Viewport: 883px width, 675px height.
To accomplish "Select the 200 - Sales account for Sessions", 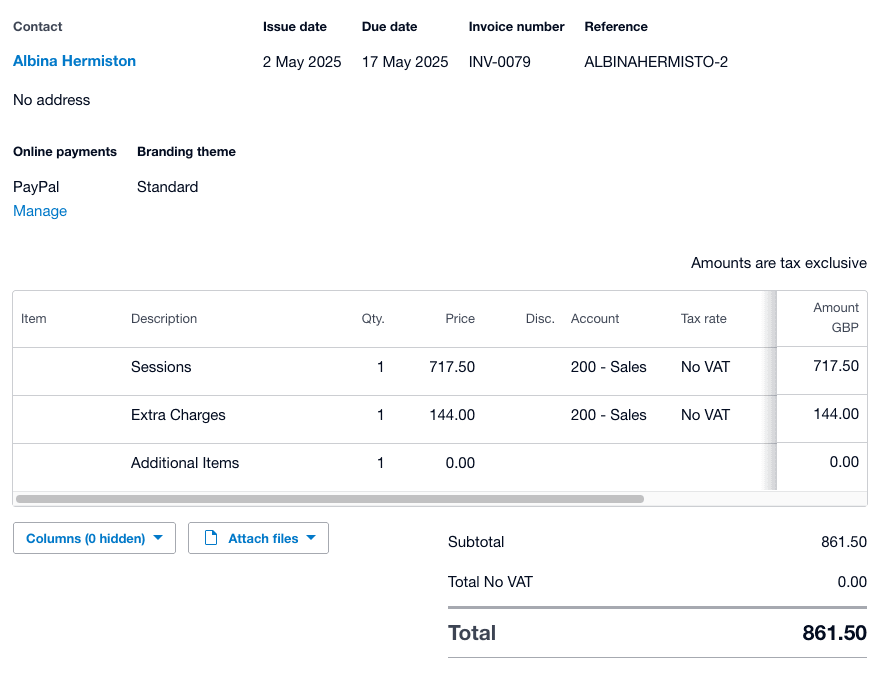I will pos(608,367).
